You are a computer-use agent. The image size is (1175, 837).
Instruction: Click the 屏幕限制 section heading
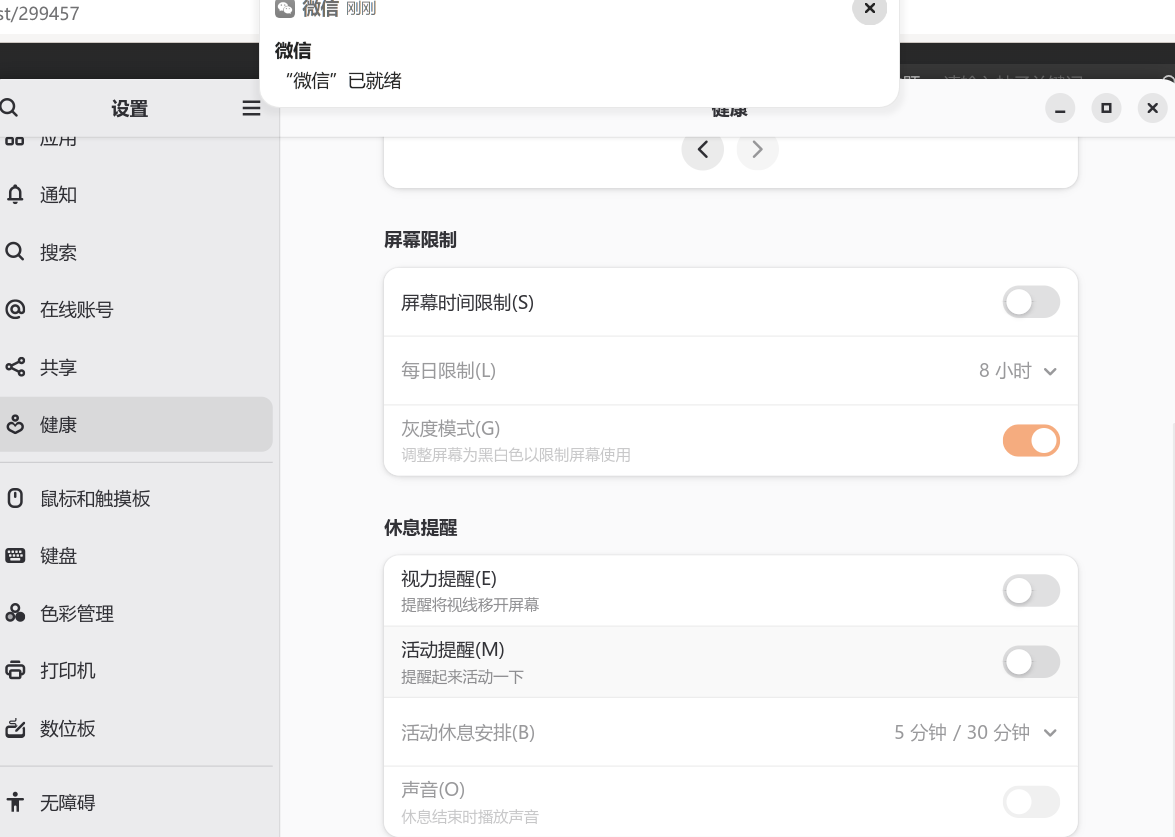click(420, 240)
